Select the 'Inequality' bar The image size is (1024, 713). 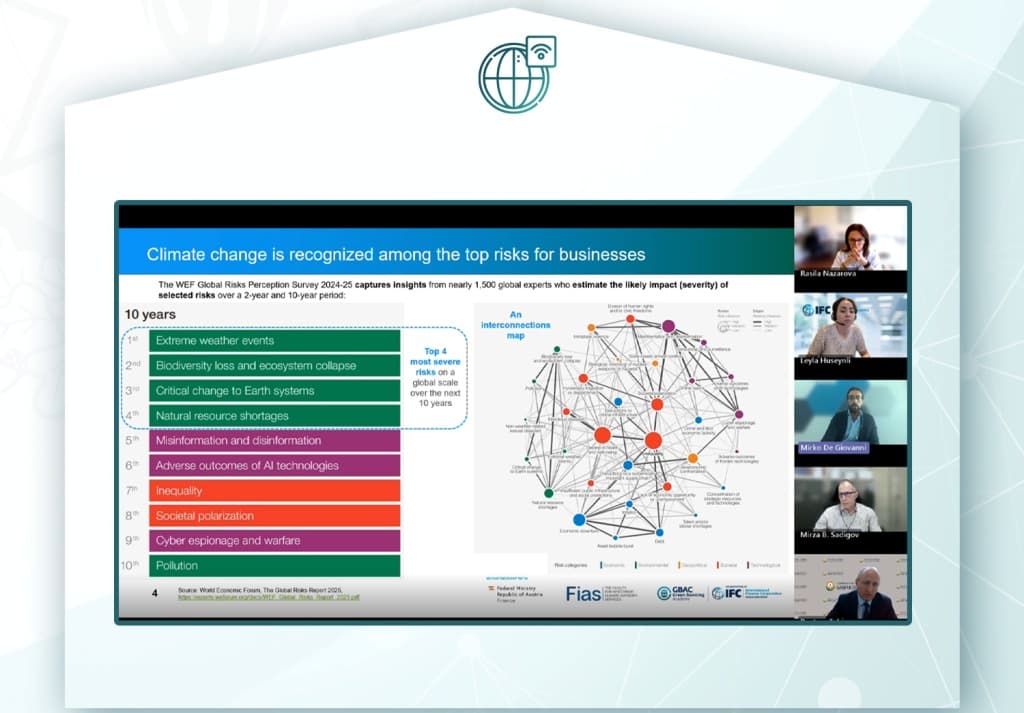(x=274, y=491)
